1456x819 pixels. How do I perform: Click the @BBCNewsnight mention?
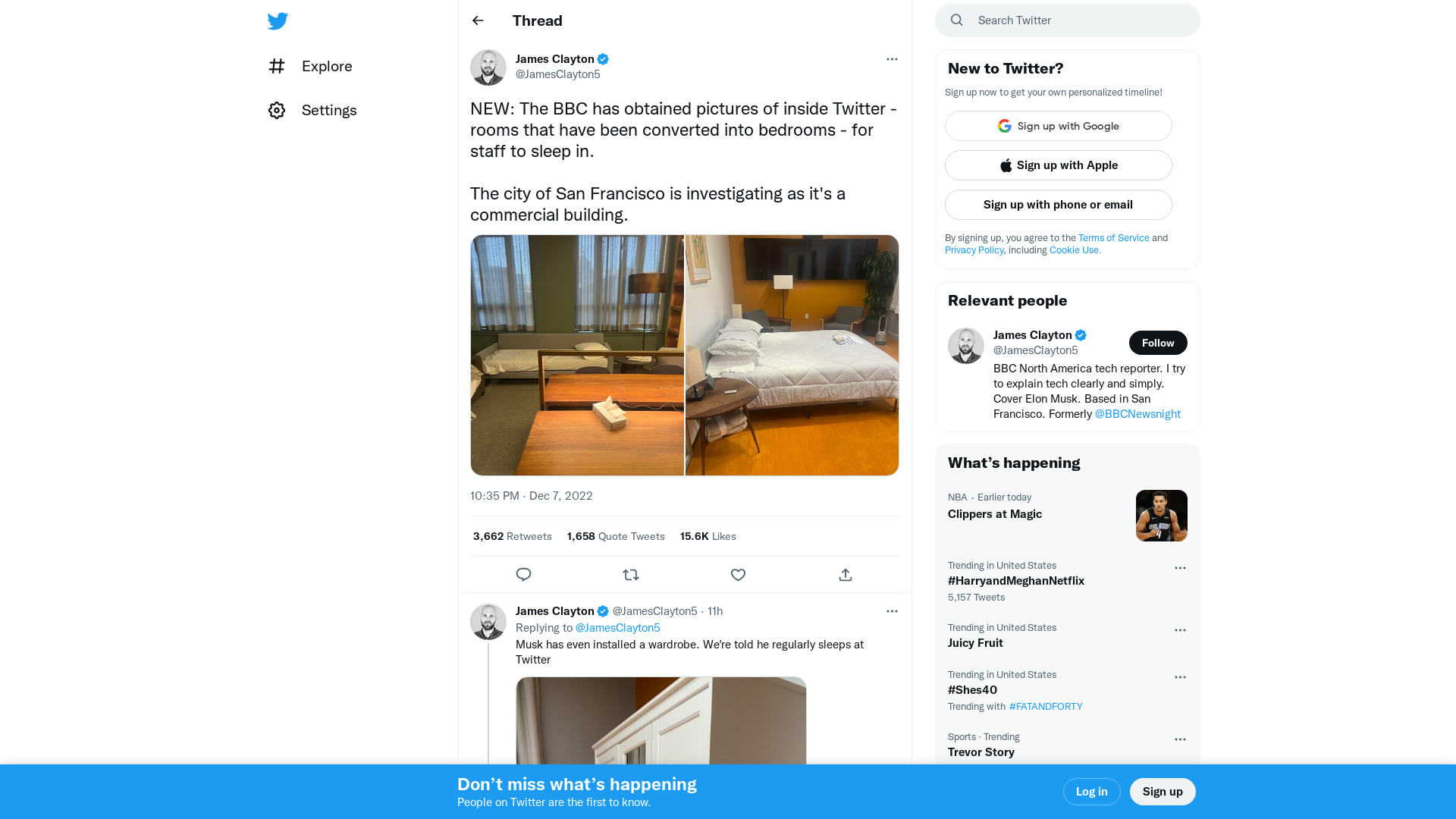coord(1137,414)
